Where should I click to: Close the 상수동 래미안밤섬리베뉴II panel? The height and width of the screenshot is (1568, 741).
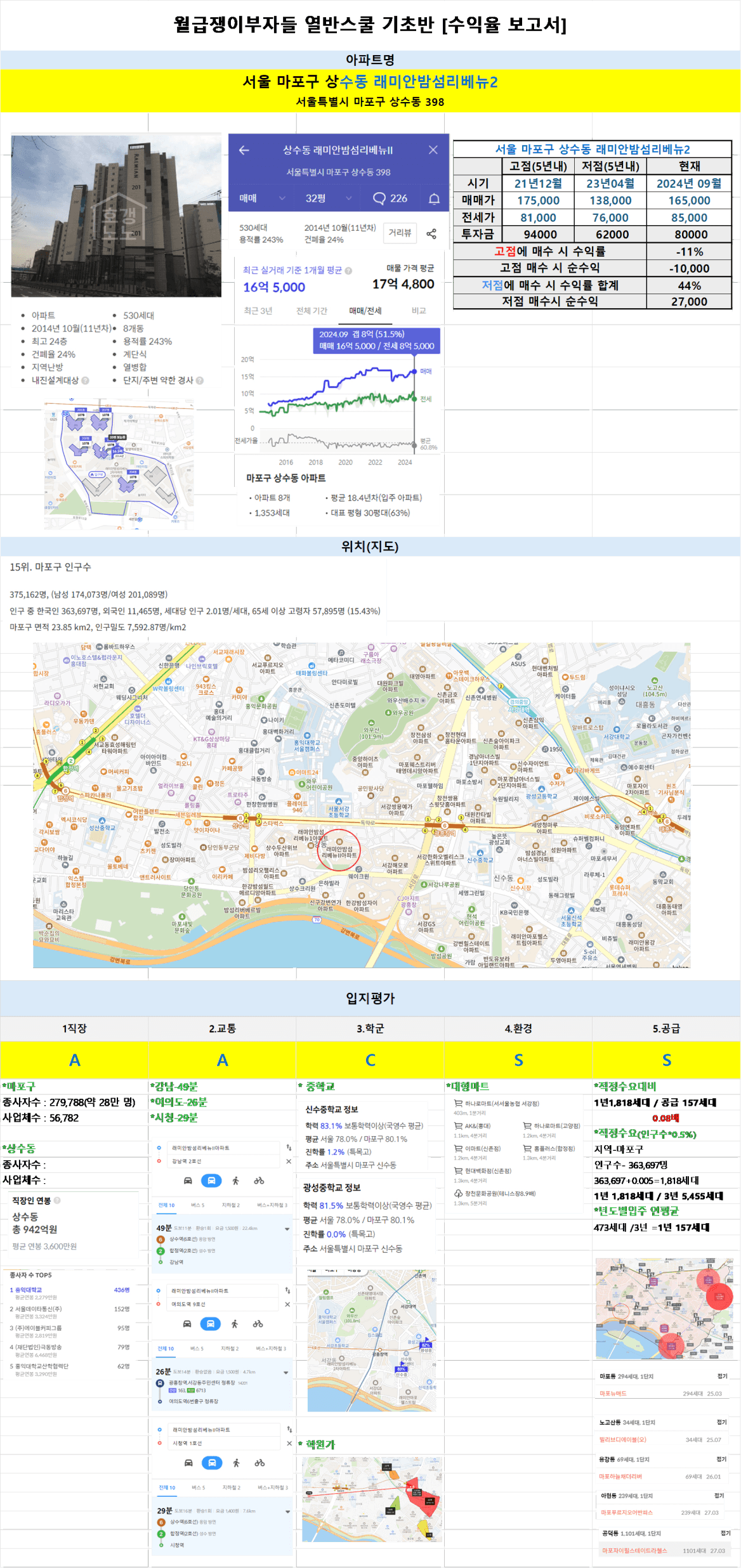[x=433, y=150]
